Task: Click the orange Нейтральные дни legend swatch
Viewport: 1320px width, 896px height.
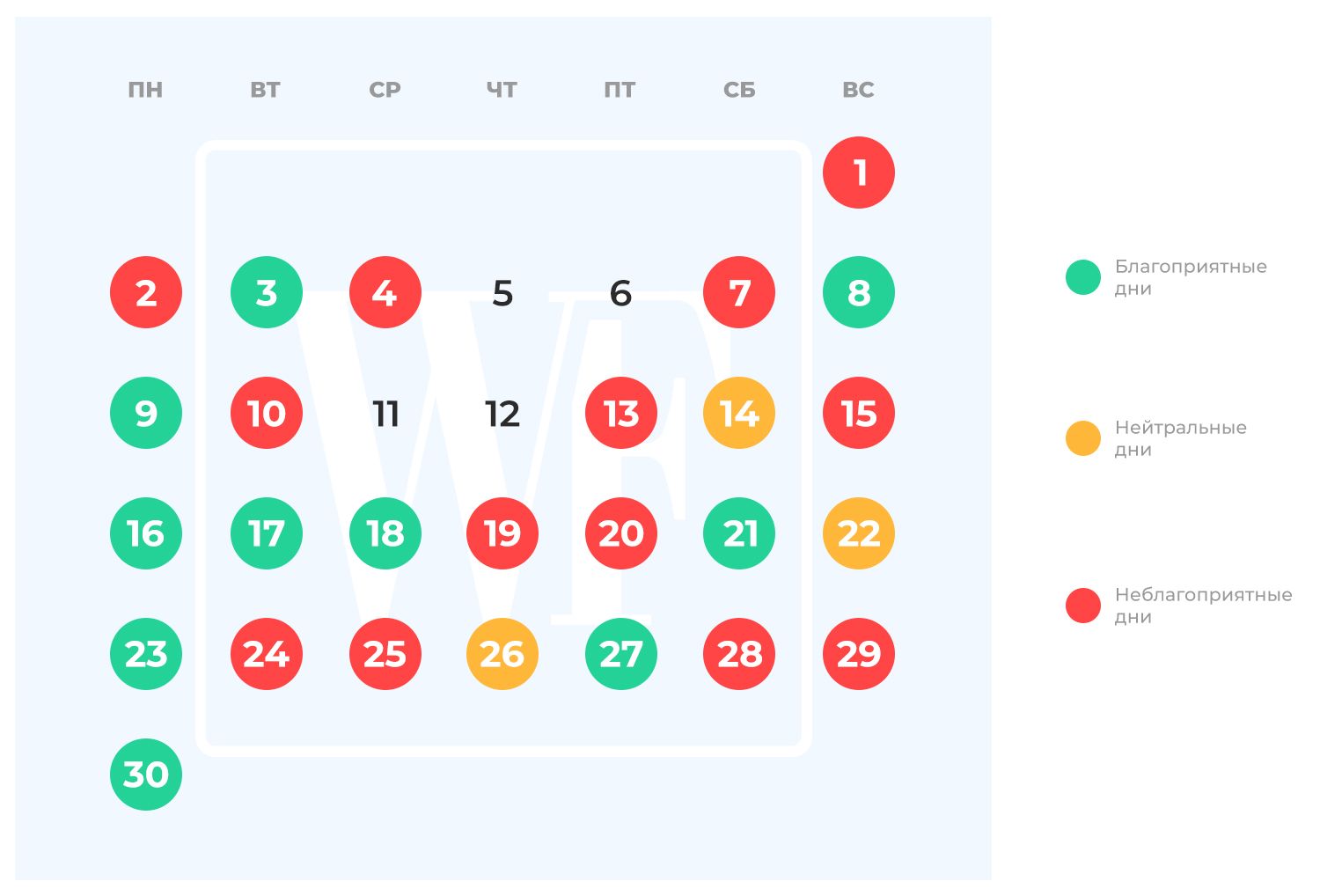Action: point(1083,438)
